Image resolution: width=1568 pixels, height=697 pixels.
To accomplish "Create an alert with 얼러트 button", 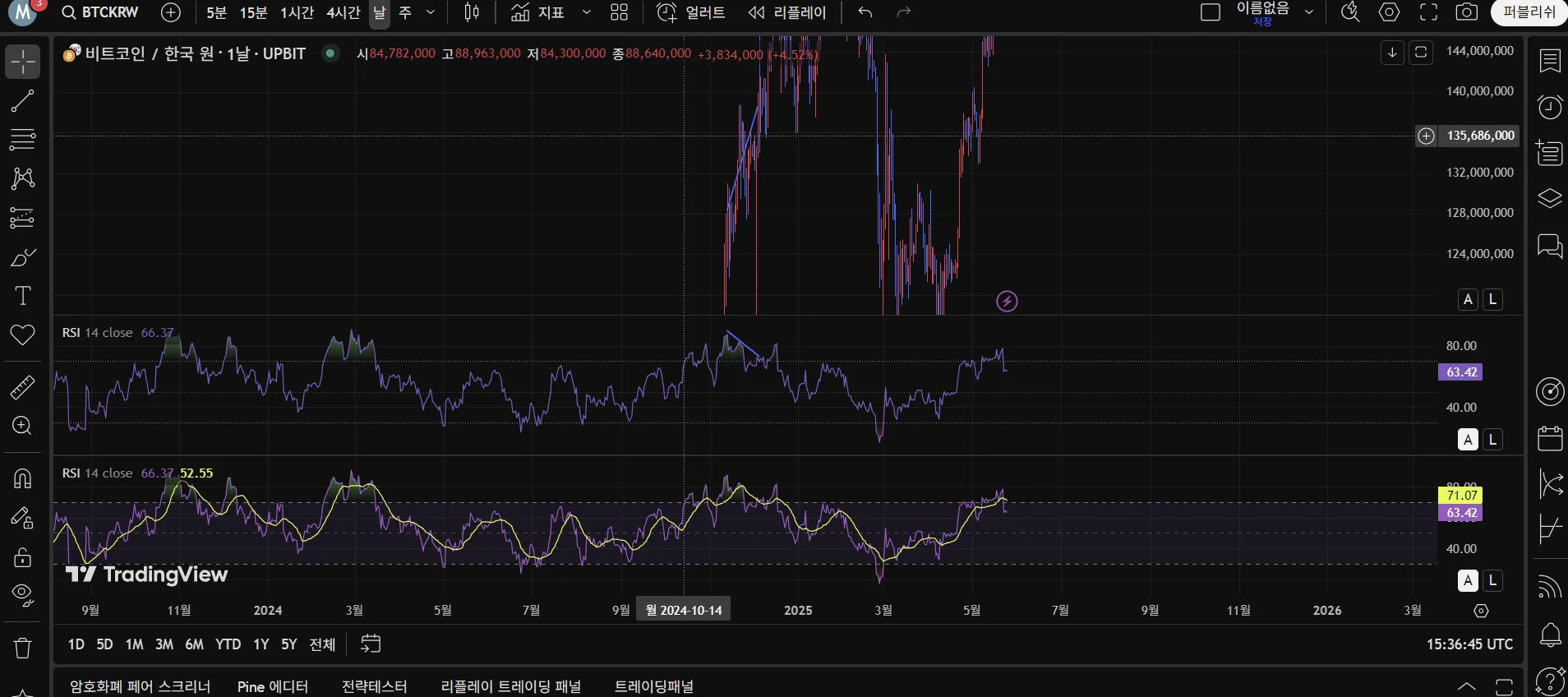I will point(691,12).
